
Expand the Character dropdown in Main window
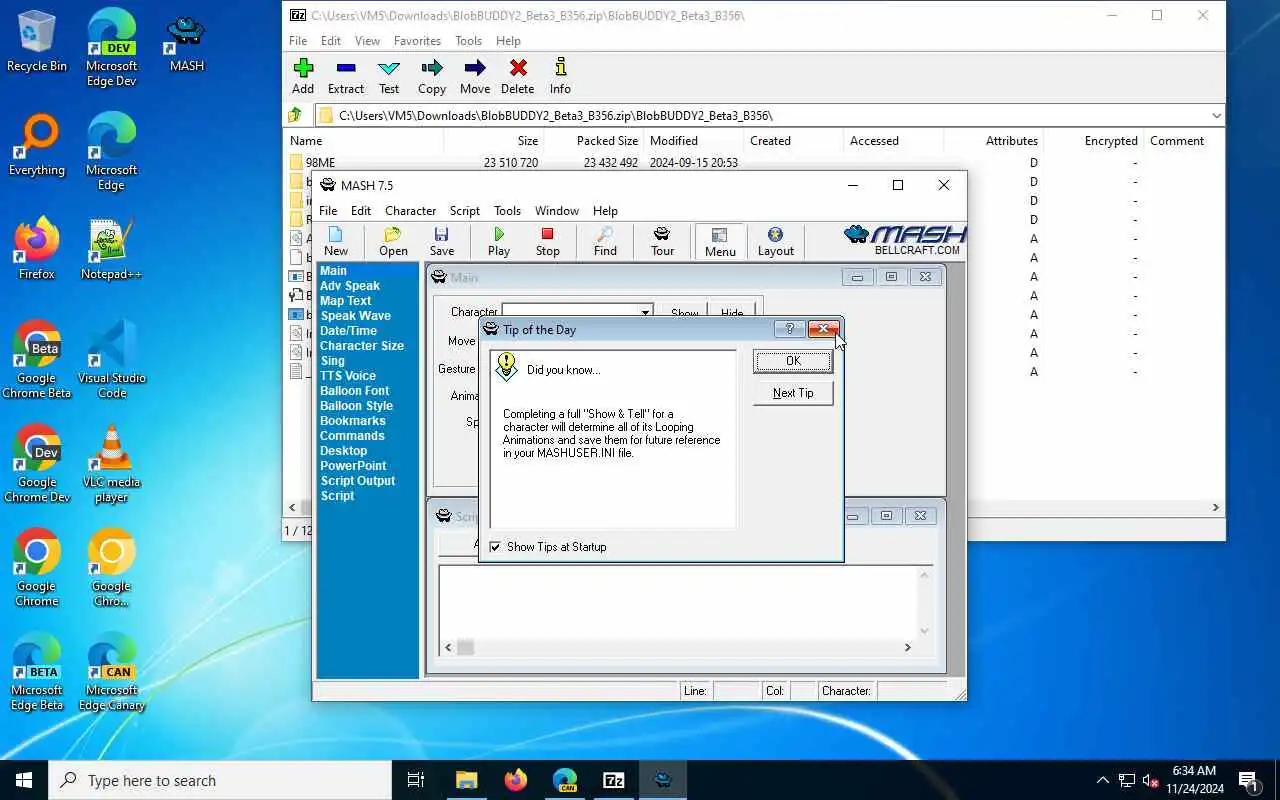[645, 313]
